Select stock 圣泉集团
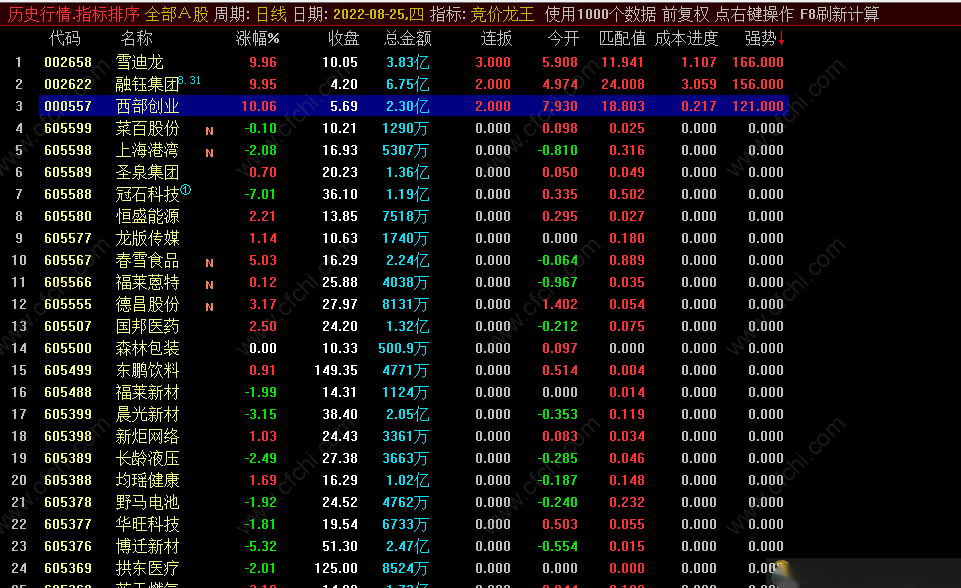Image resolution: width=961 pixels, height=588 pixels. [x=147, y=172]
